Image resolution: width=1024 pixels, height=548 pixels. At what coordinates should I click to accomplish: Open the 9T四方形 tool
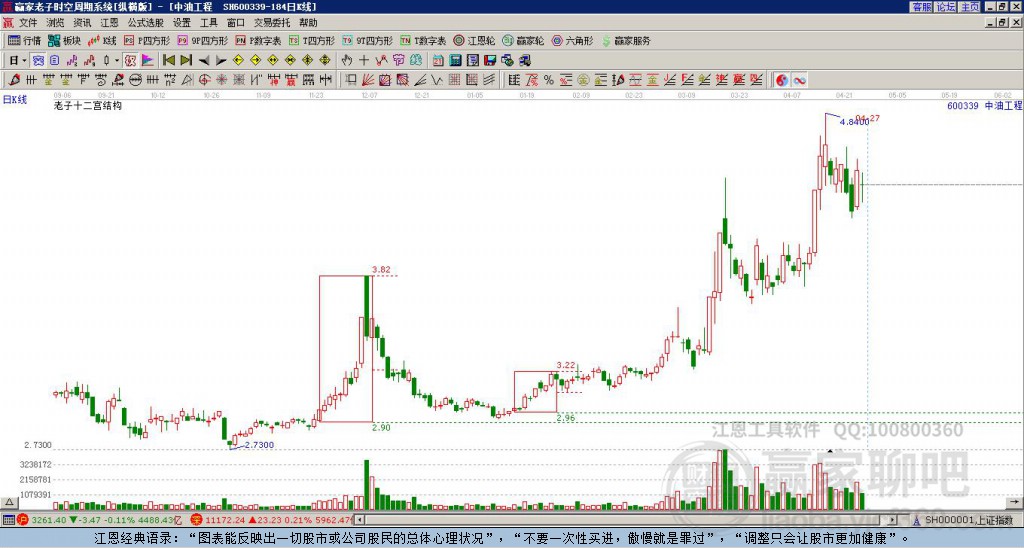pos(367,40)
